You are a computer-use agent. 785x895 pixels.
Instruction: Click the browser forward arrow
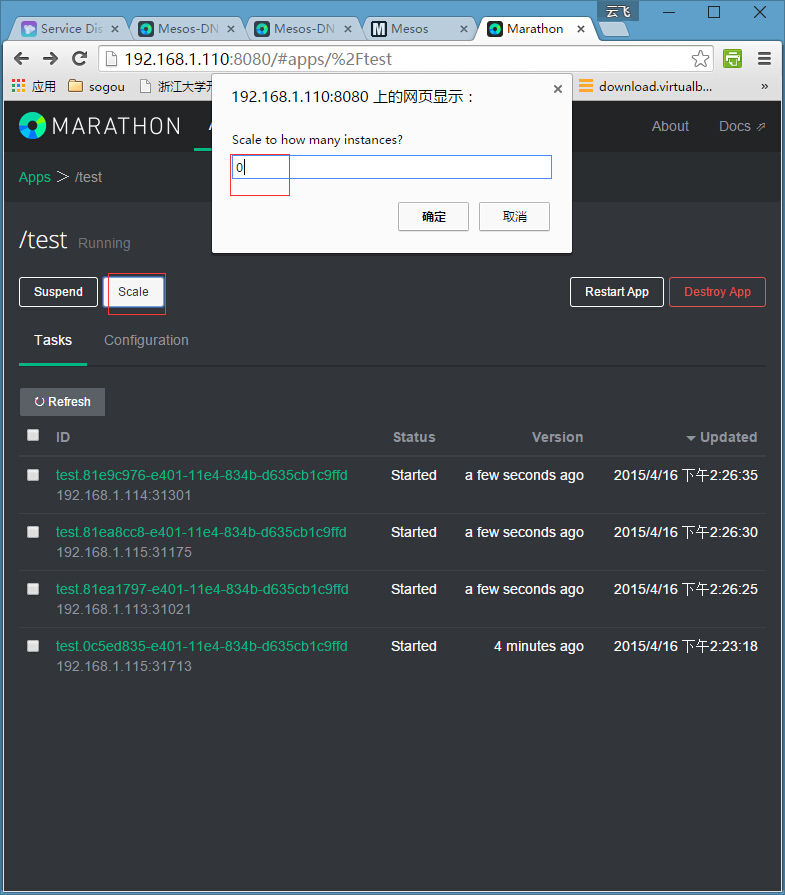click(x=50, y=58)
